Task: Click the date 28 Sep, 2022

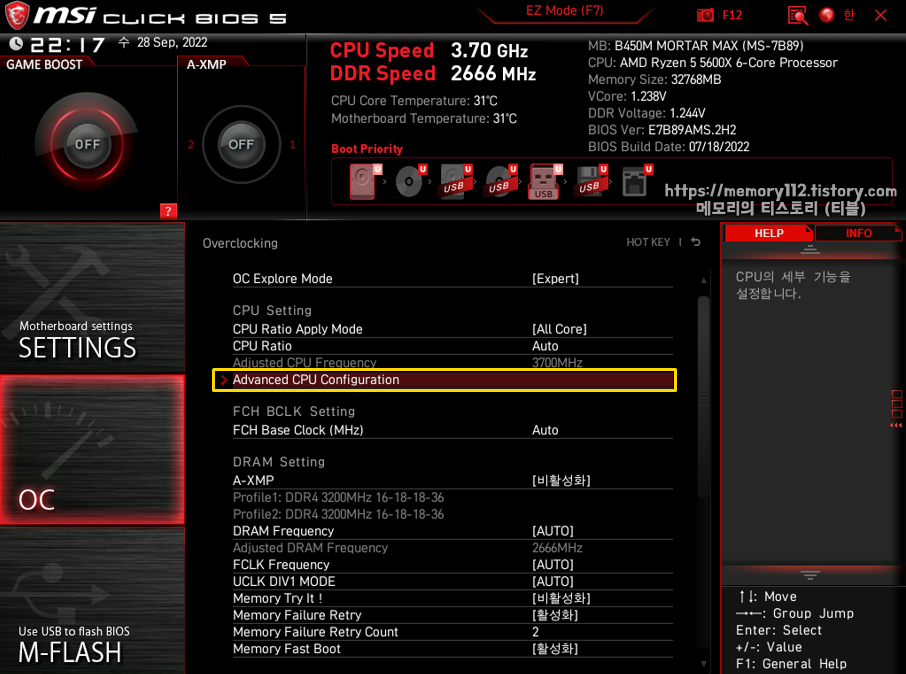Action: pyautogui.click(x=172, y=42)
